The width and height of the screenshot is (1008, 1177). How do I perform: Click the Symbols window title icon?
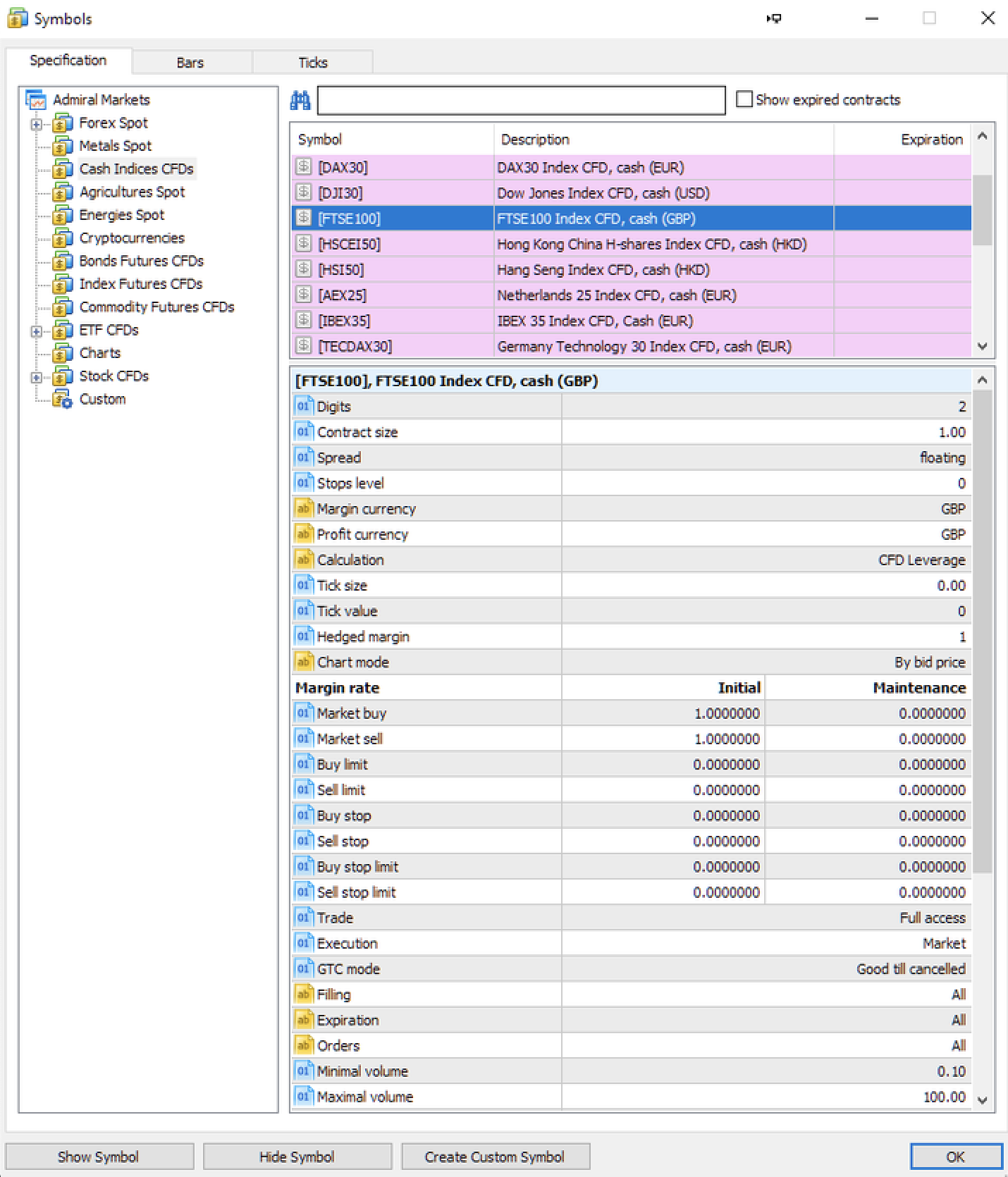tap(17, 19)
